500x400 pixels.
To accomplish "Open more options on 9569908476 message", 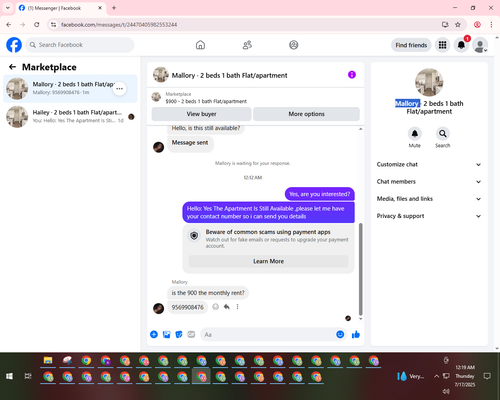I will (237, 307).
